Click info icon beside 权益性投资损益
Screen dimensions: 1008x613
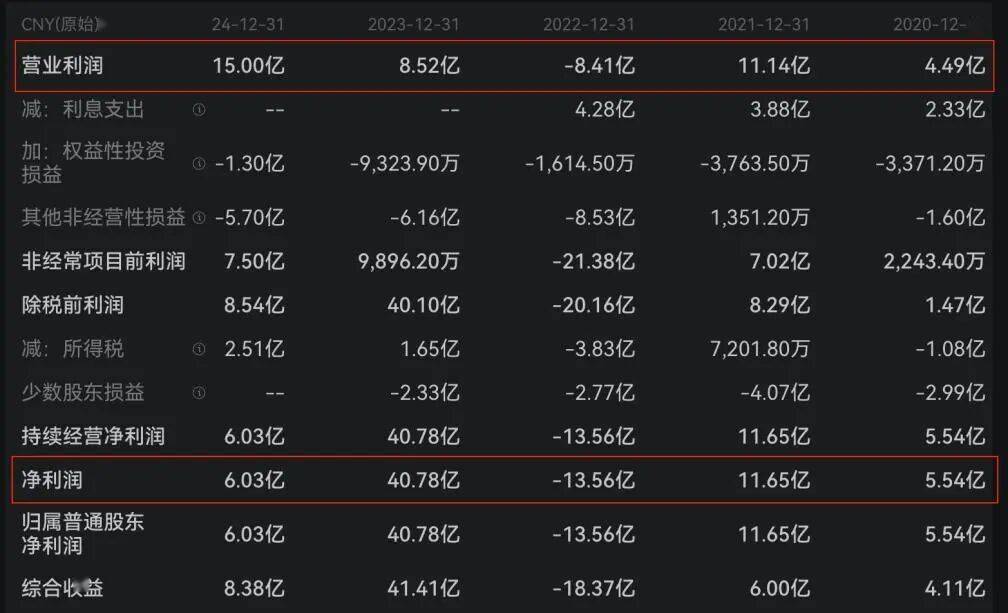198,163
